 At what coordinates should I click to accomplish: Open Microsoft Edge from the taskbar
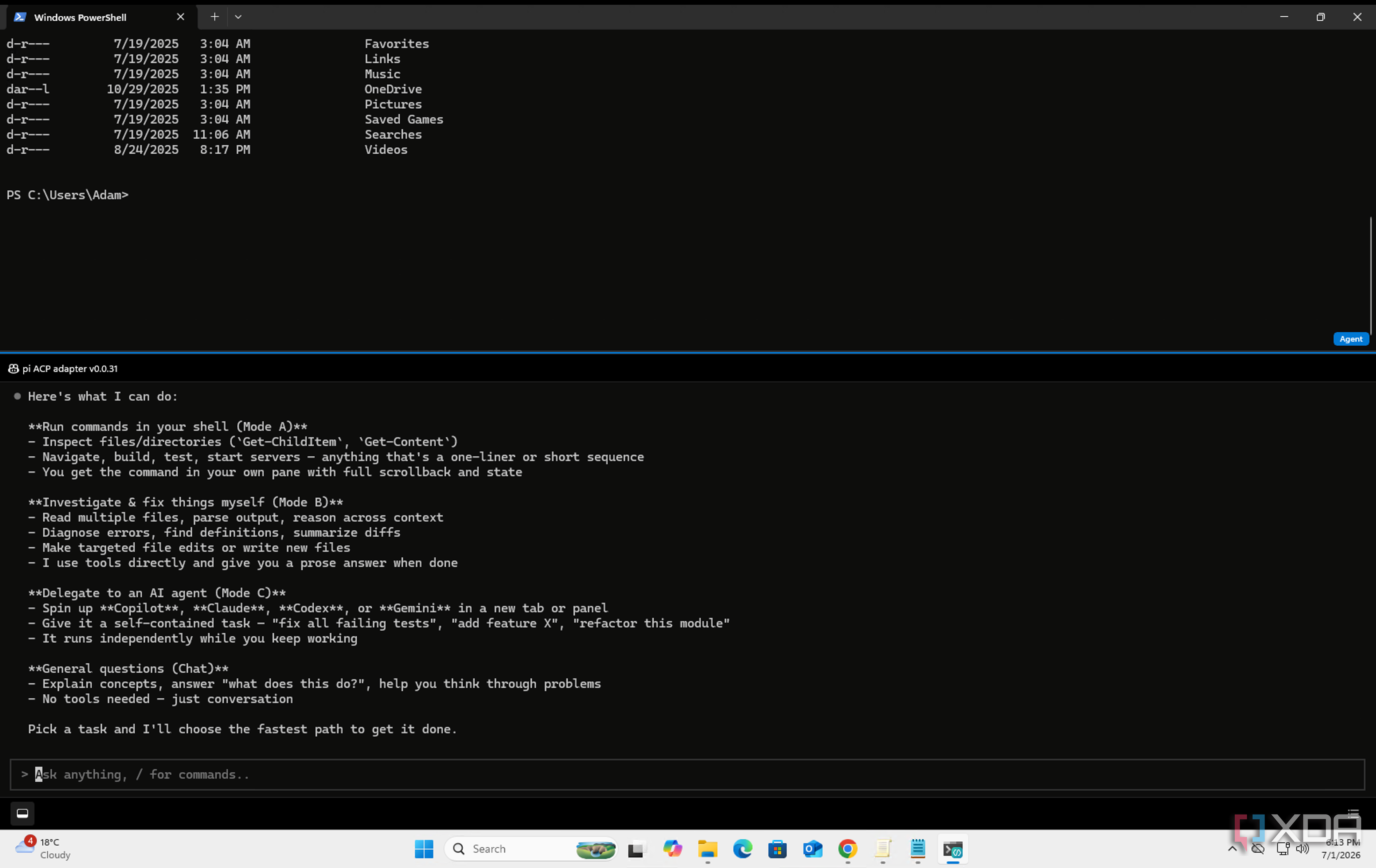pyautogui.click(x=742, y=849)
